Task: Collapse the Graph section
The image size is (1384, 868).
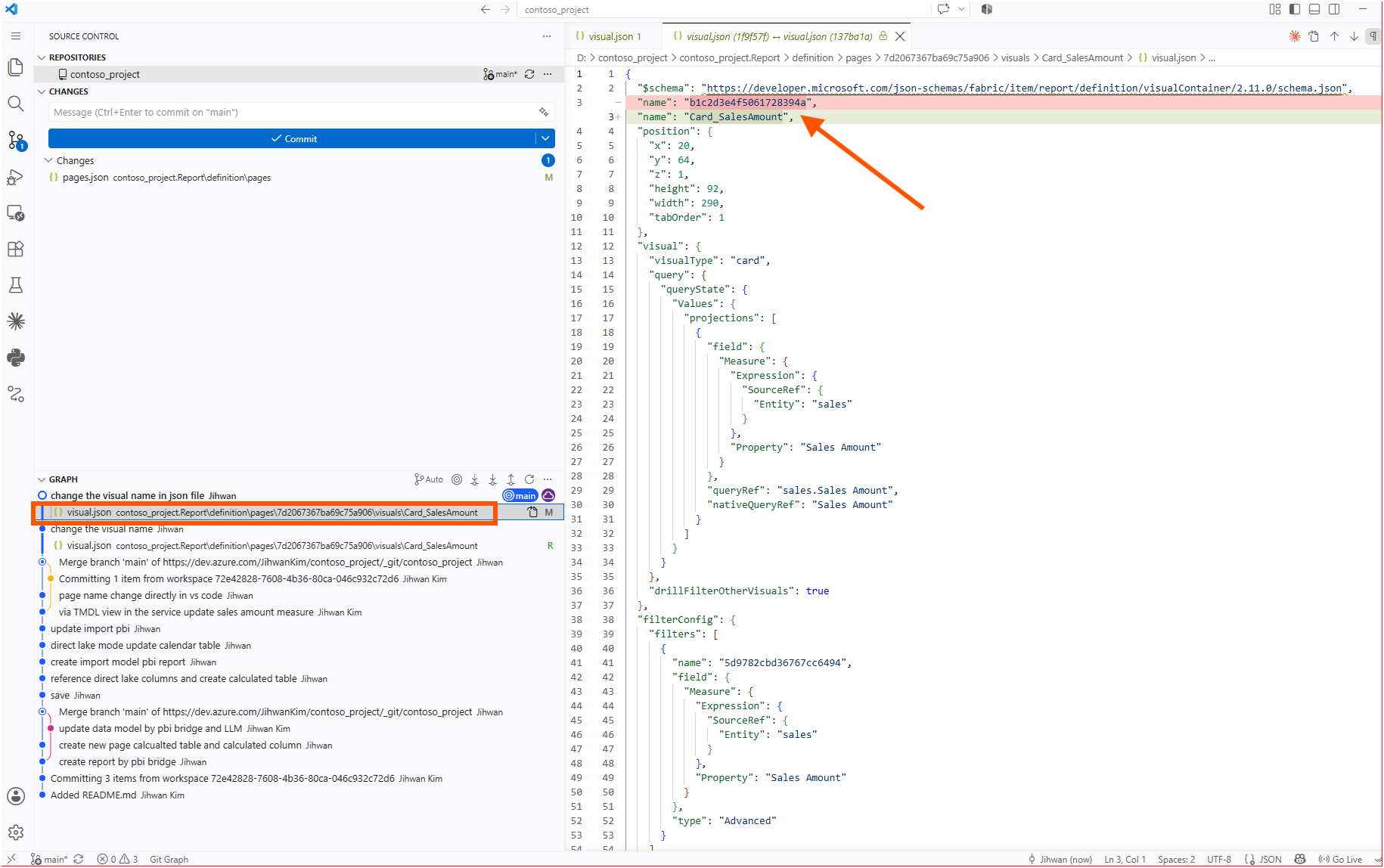Action: coord(42,479)
